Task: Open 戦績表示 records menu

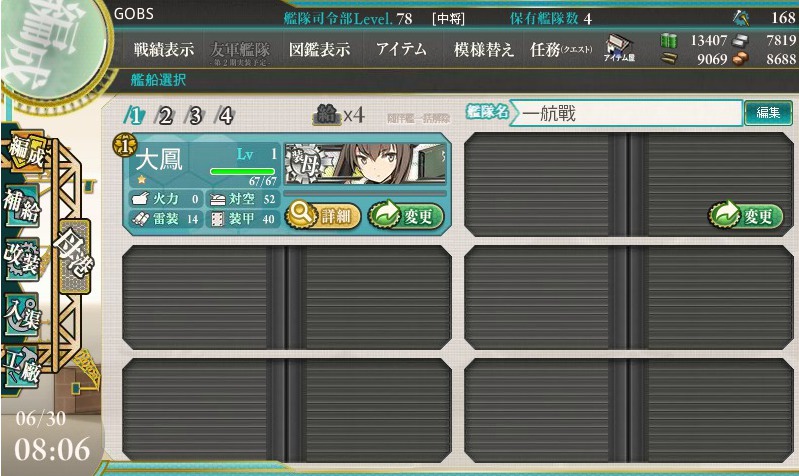Action: (x=164, y=49)
